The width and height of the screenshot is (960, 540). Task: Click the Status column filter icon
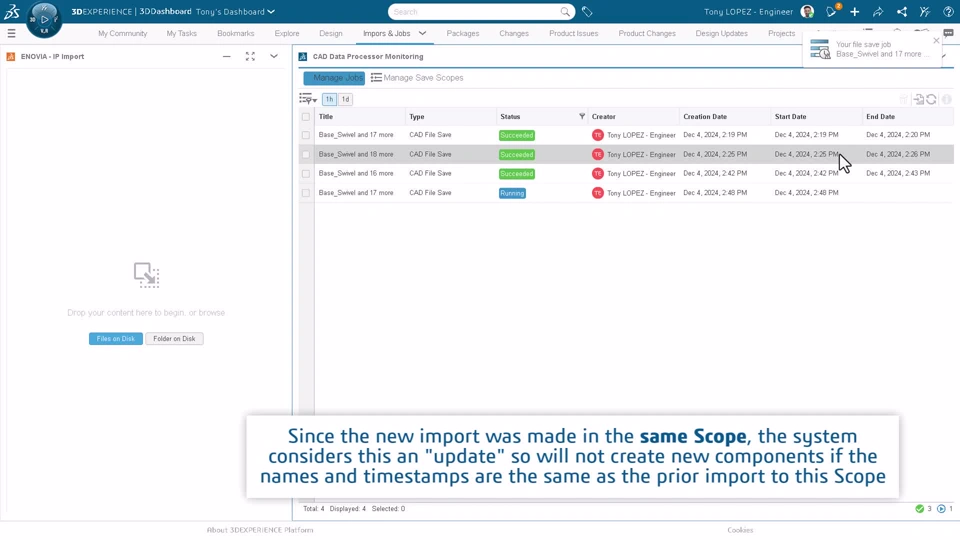click(x=582, y=116)
